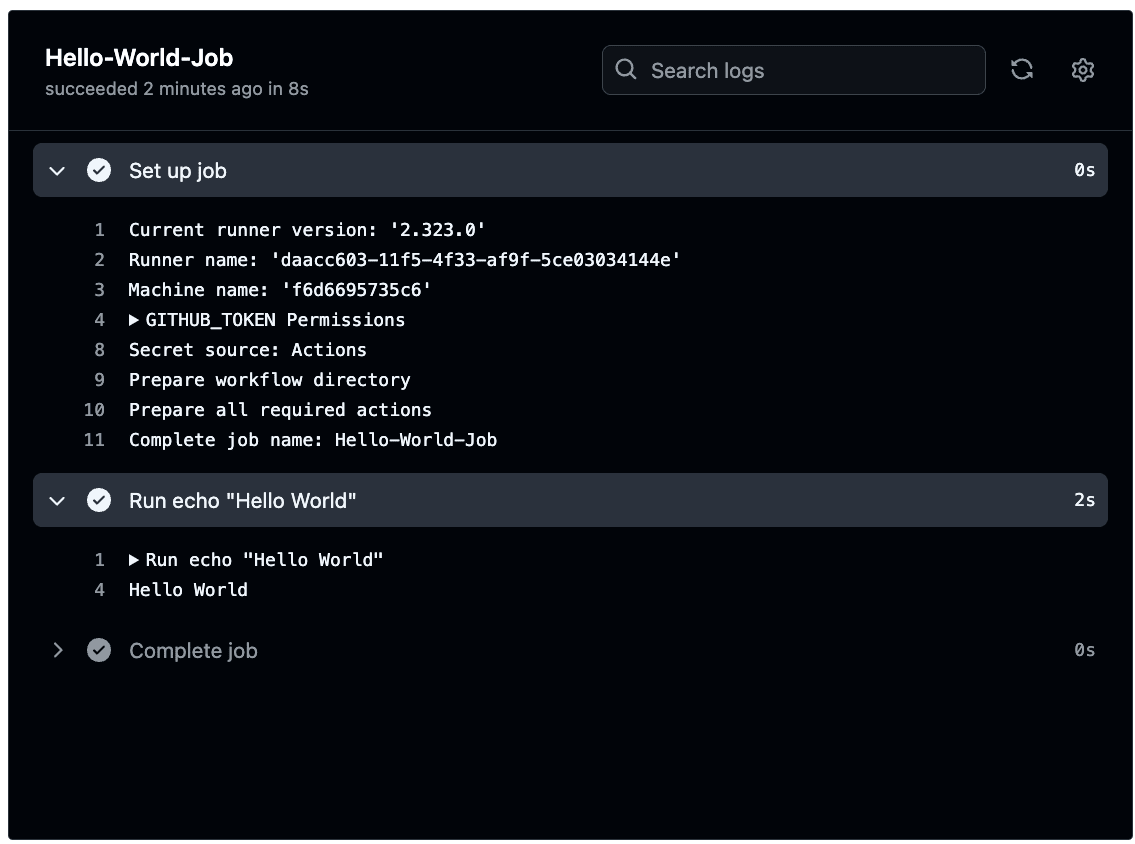Click the Set up job step title
The width and height of the screenshot is (1135, 844).
178,171
